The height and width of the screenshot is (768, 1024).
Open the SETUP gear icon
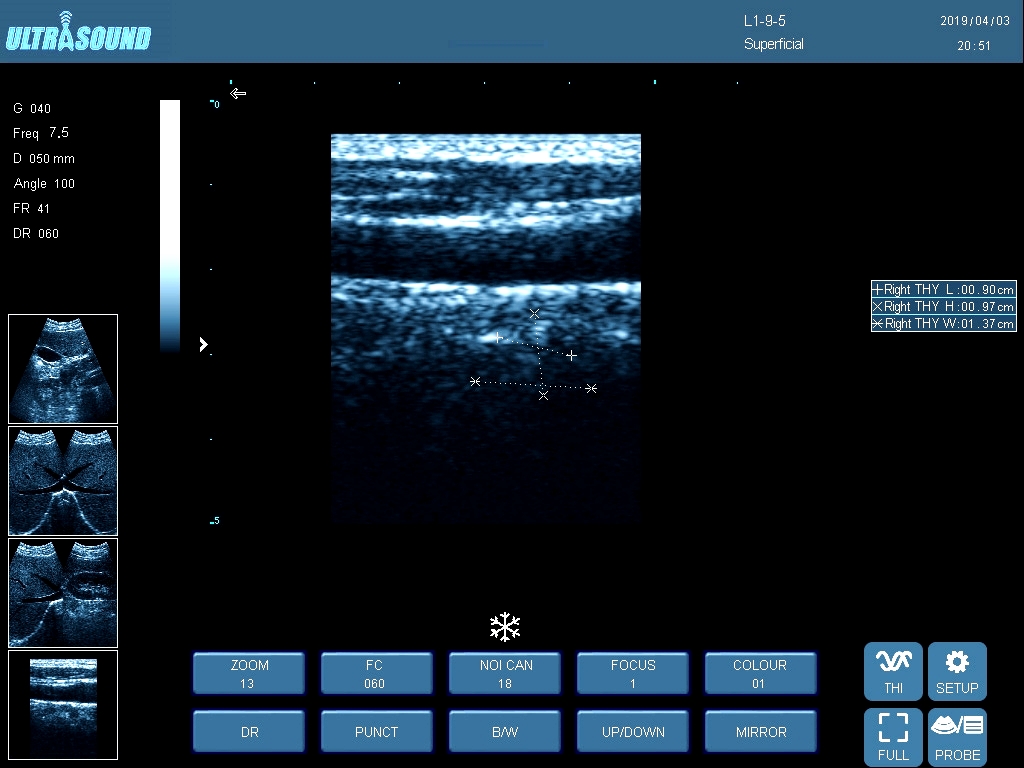[x=957, y=671]
